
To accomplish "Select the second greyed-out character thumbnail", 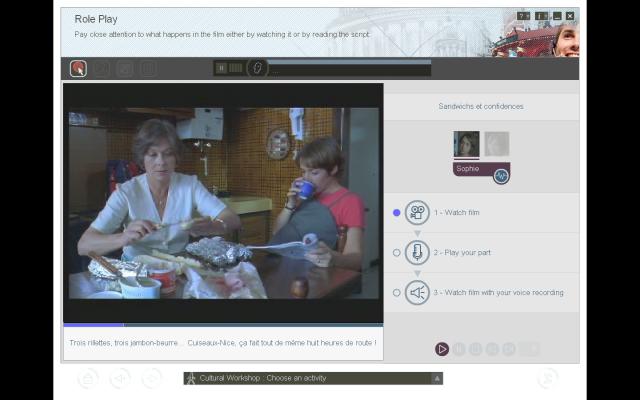I will tap(497, 144).
